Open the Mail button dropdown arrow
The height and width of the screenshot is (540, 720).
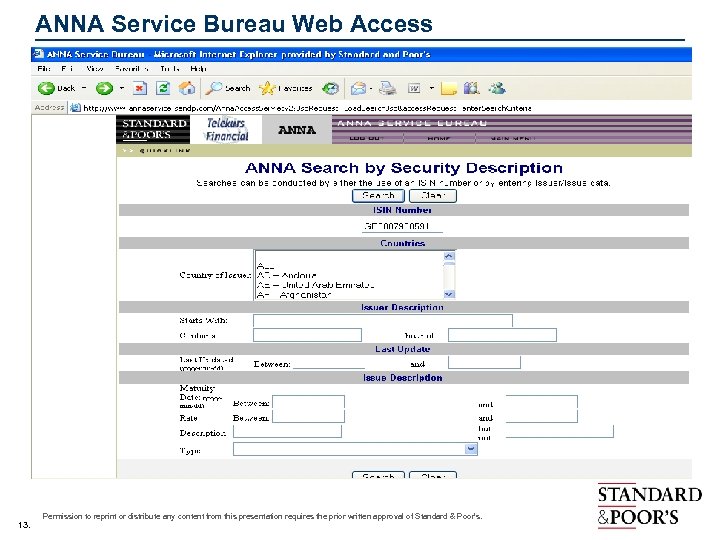point(371,88)
